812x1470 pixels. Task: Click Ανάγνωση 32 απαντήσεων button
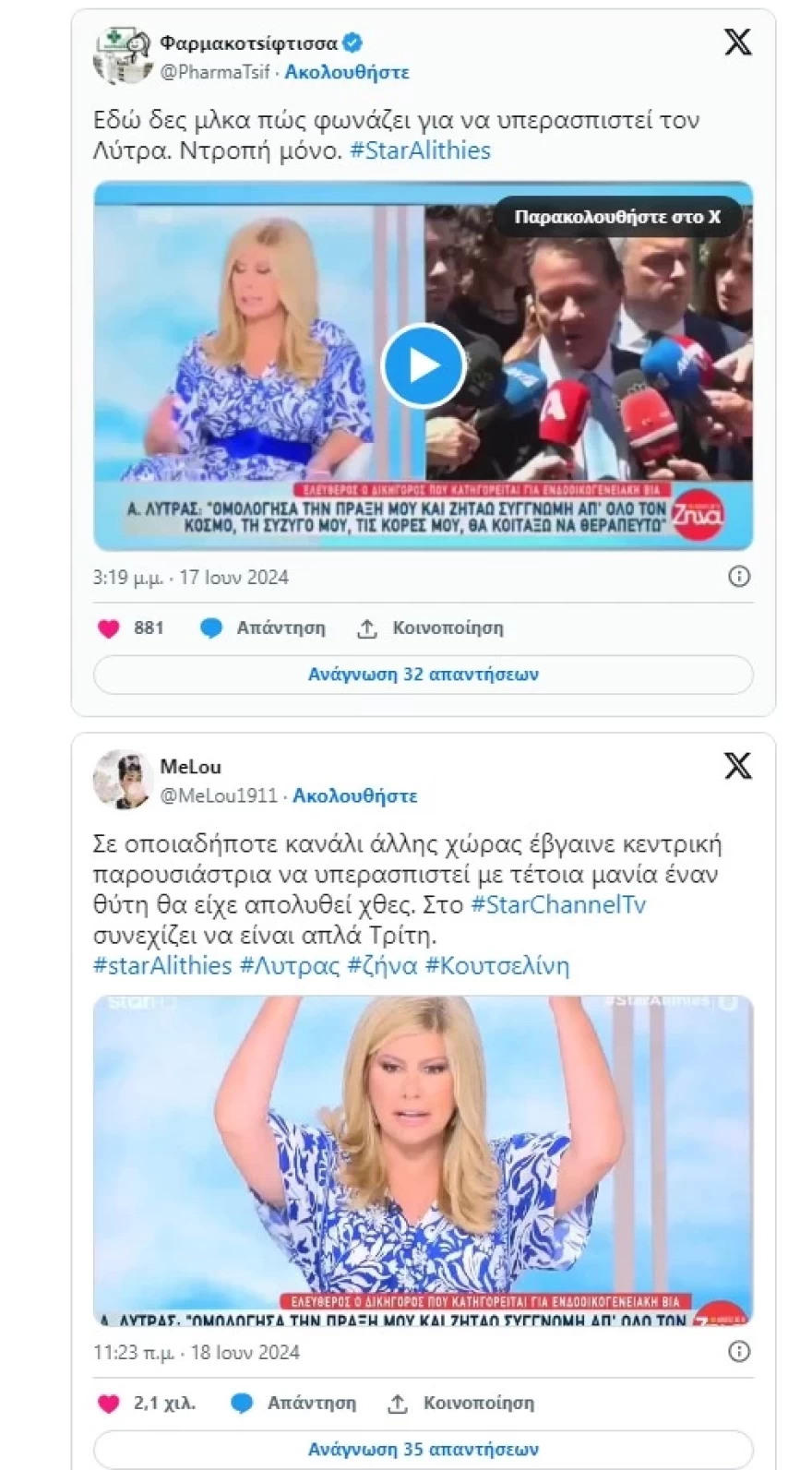pos(424,675)
